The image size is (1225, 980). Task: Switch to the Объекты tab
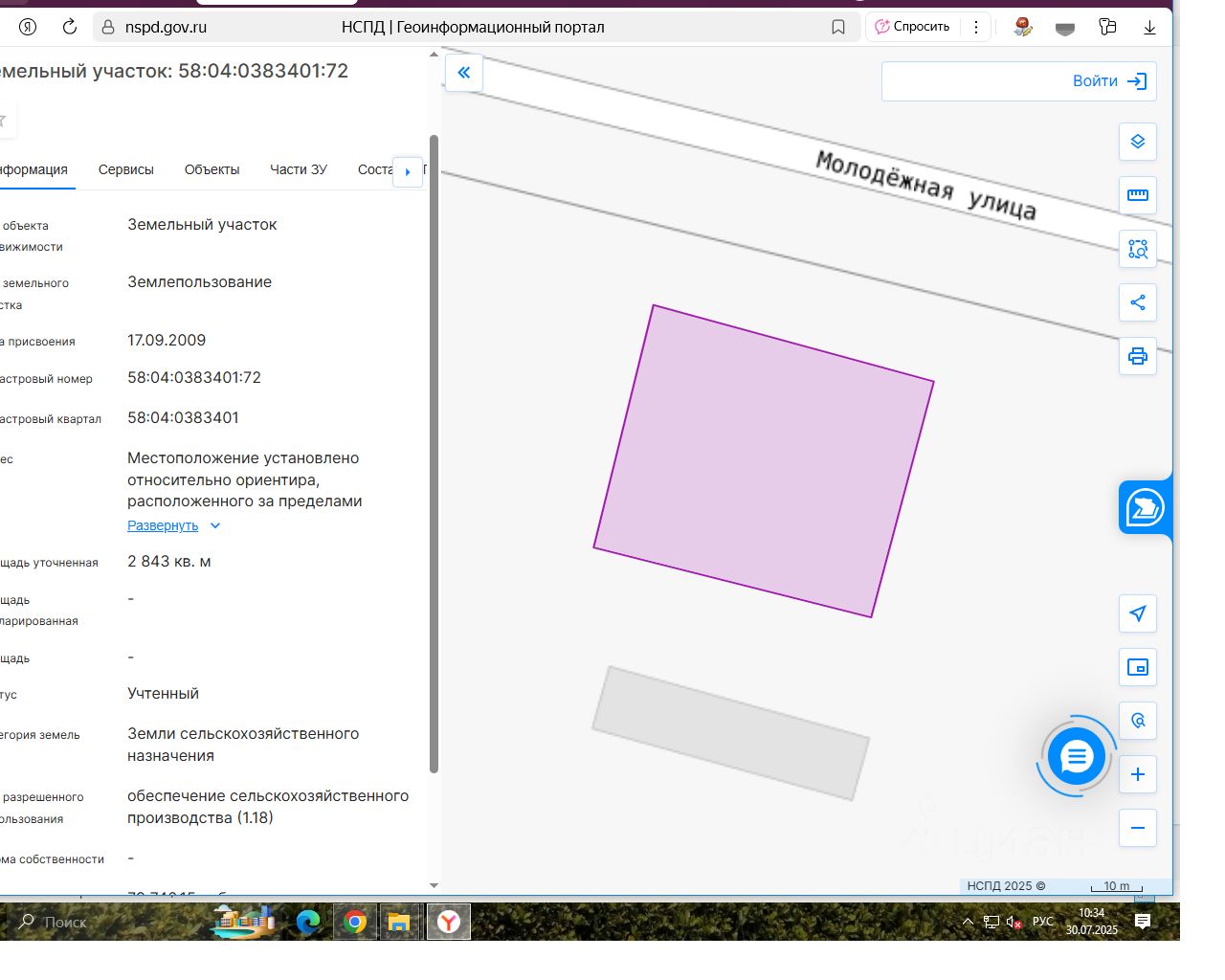(212, 169)
